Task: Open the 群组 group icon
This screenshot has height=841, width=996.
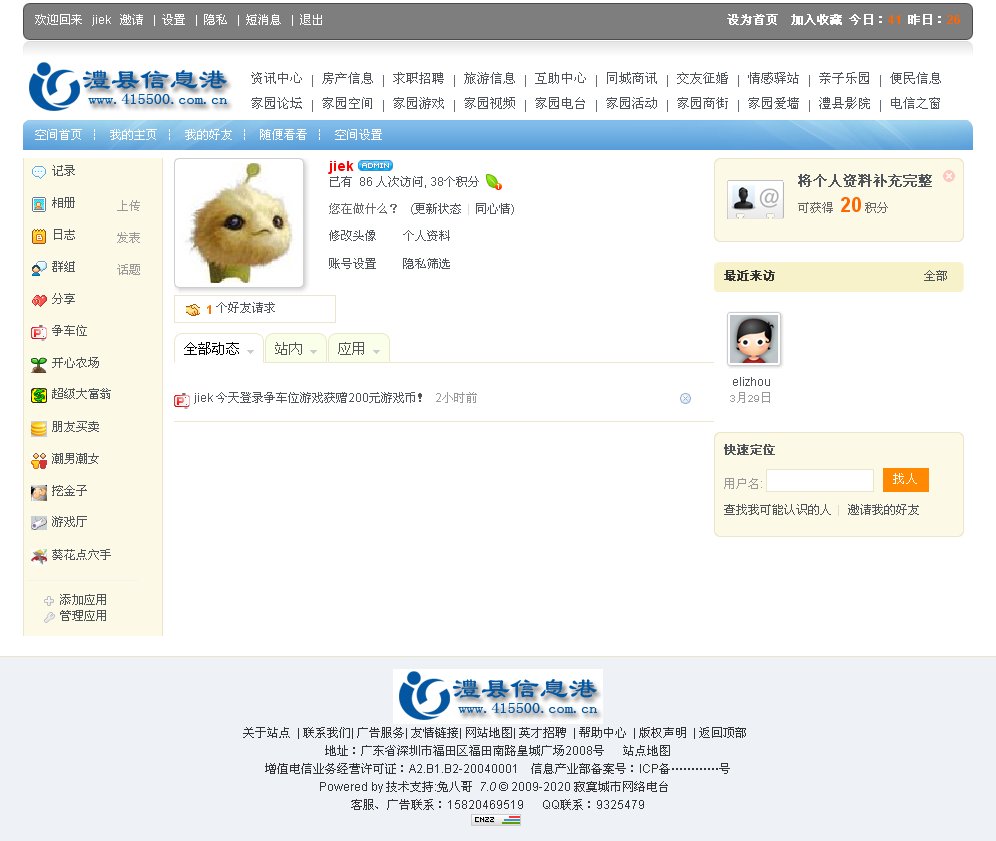Action: (x=39, y=268)
